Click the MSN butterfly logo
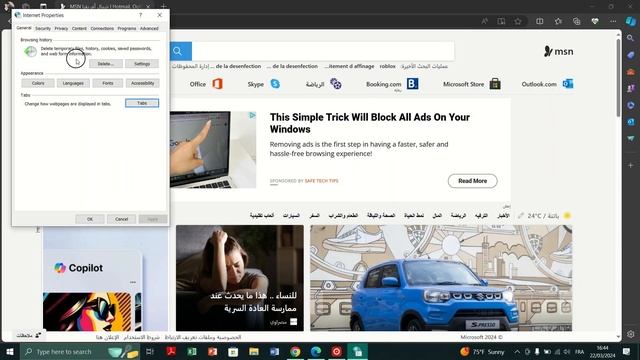The width and height of the screenshot is (640, 360). point(558,51)
